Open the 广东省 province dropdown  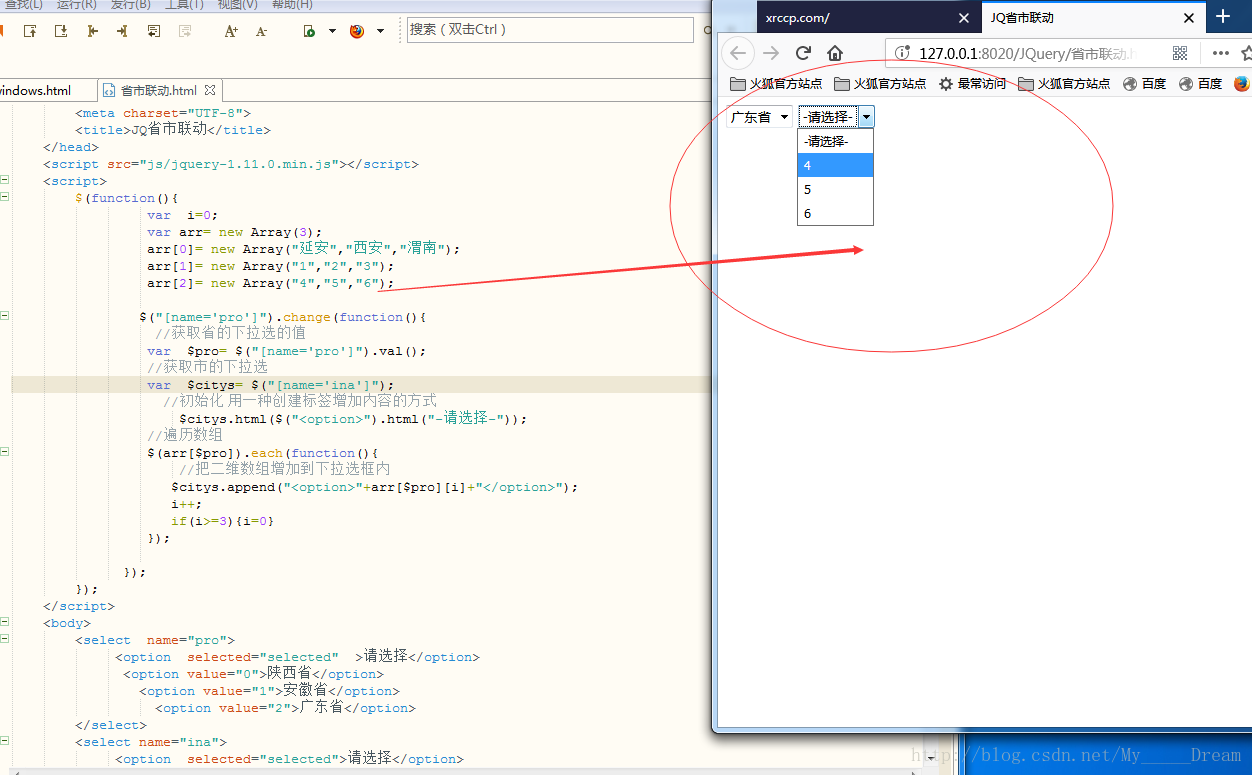759,117
